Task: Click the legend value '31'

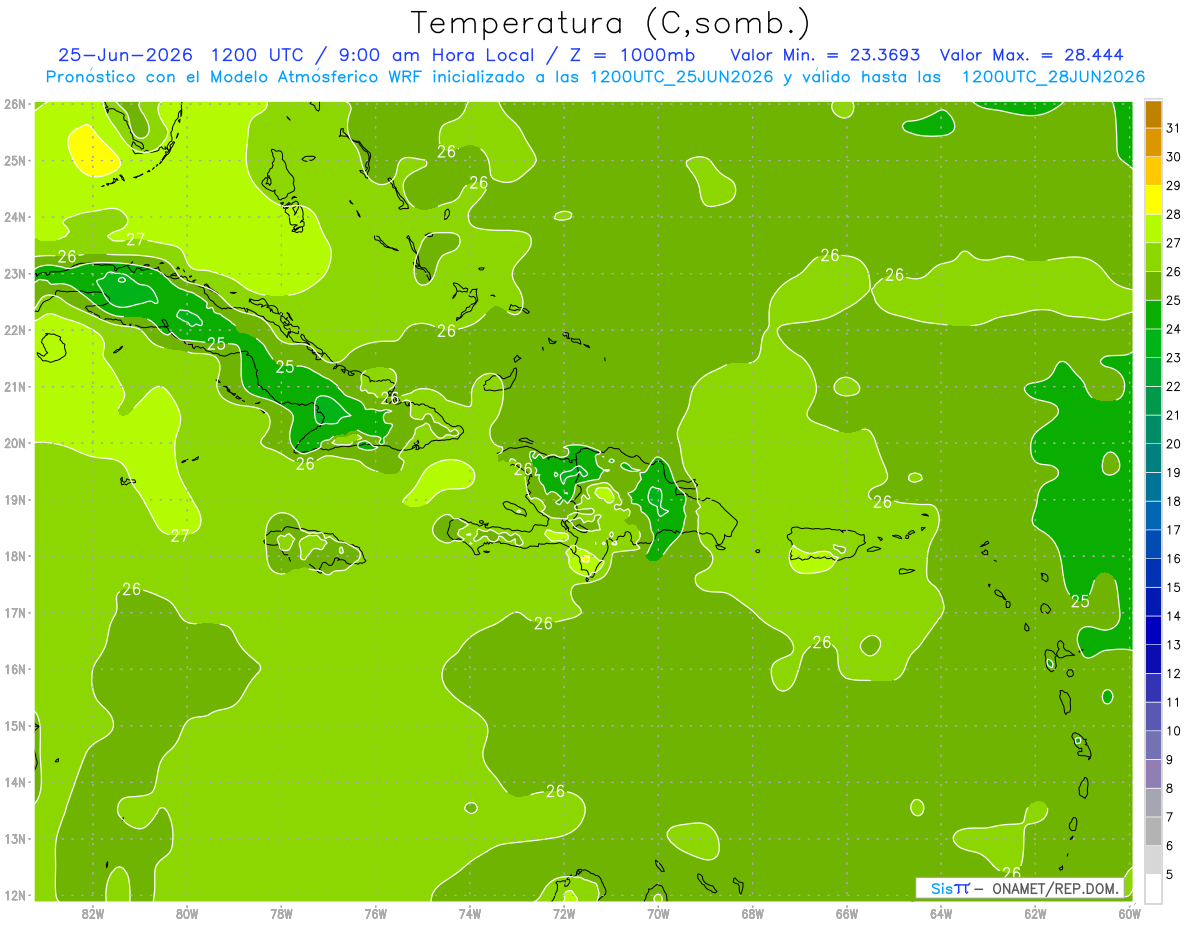Action: [x=1173, y=128]
